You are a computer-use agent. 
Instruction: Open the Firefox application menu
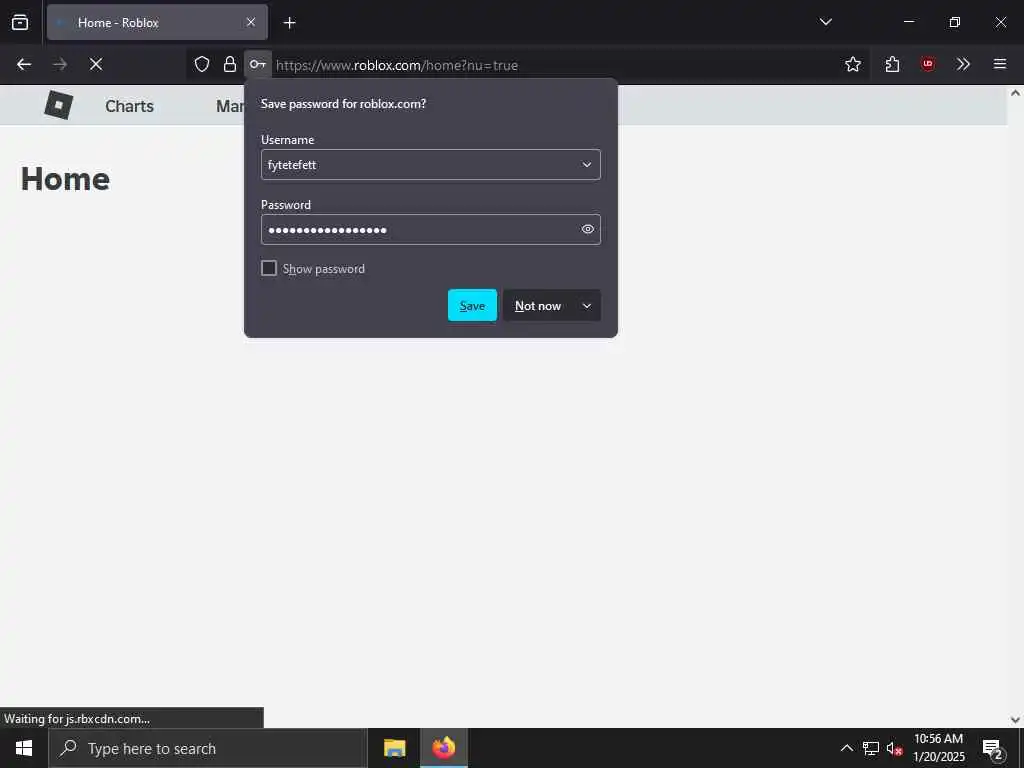coord(1000,64)
